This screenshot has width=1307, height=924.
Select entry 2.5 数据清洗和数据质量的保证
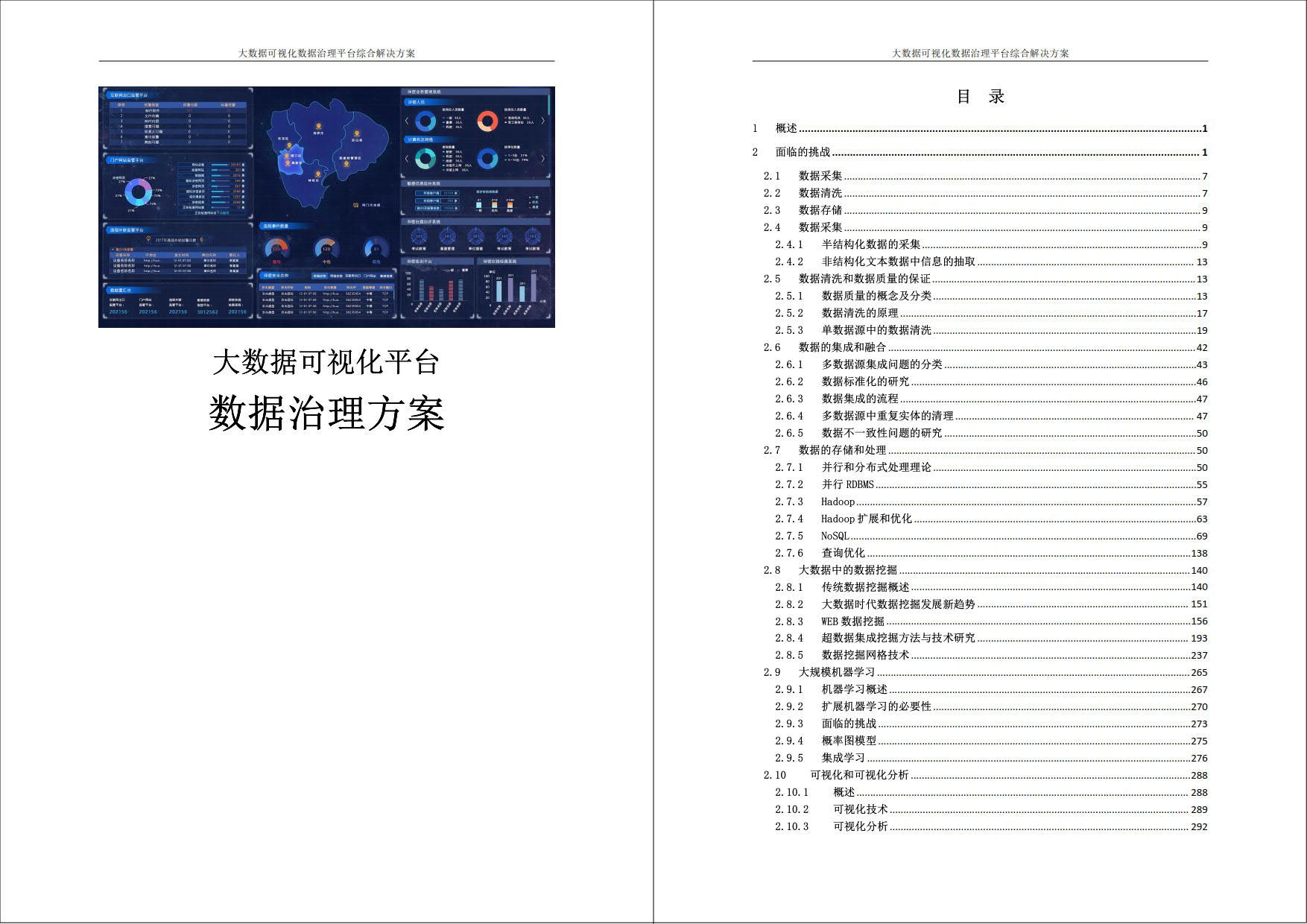pyautogui.click(x=985, y=279)
